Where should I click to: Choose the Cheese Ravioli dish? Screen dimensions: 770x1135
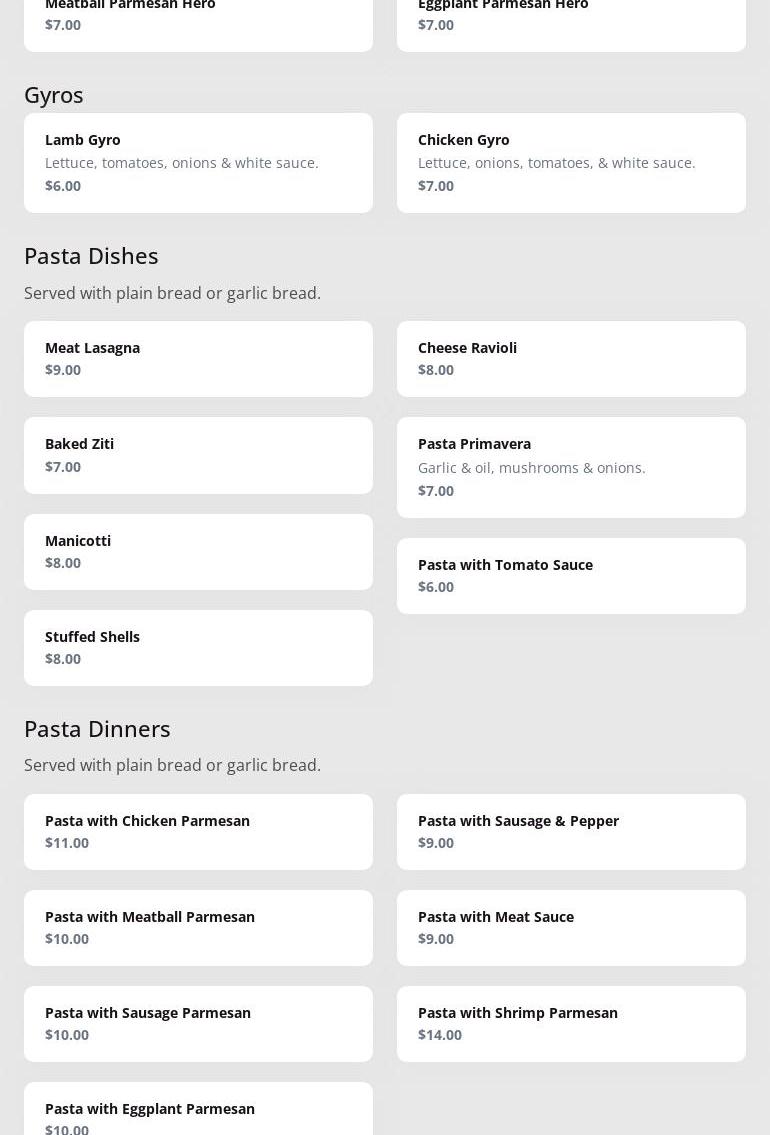point(571,358)
